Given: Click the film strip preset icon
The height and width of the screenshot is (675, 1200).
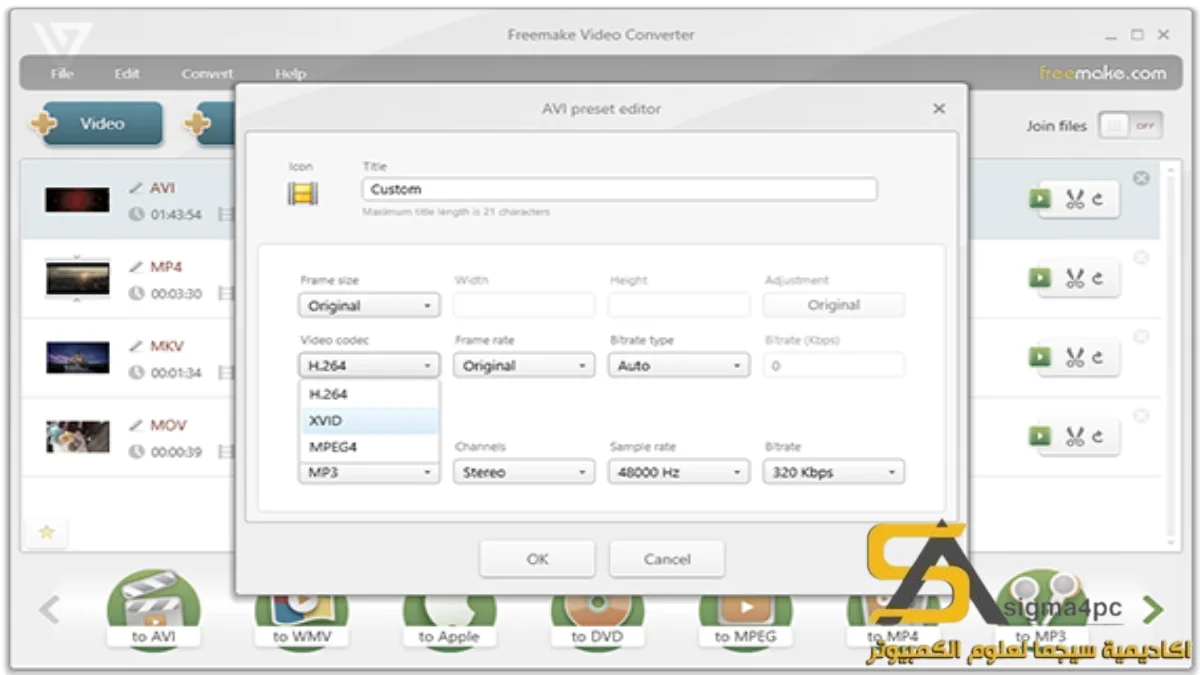Looking at the screenshot, I should [302, 193].
